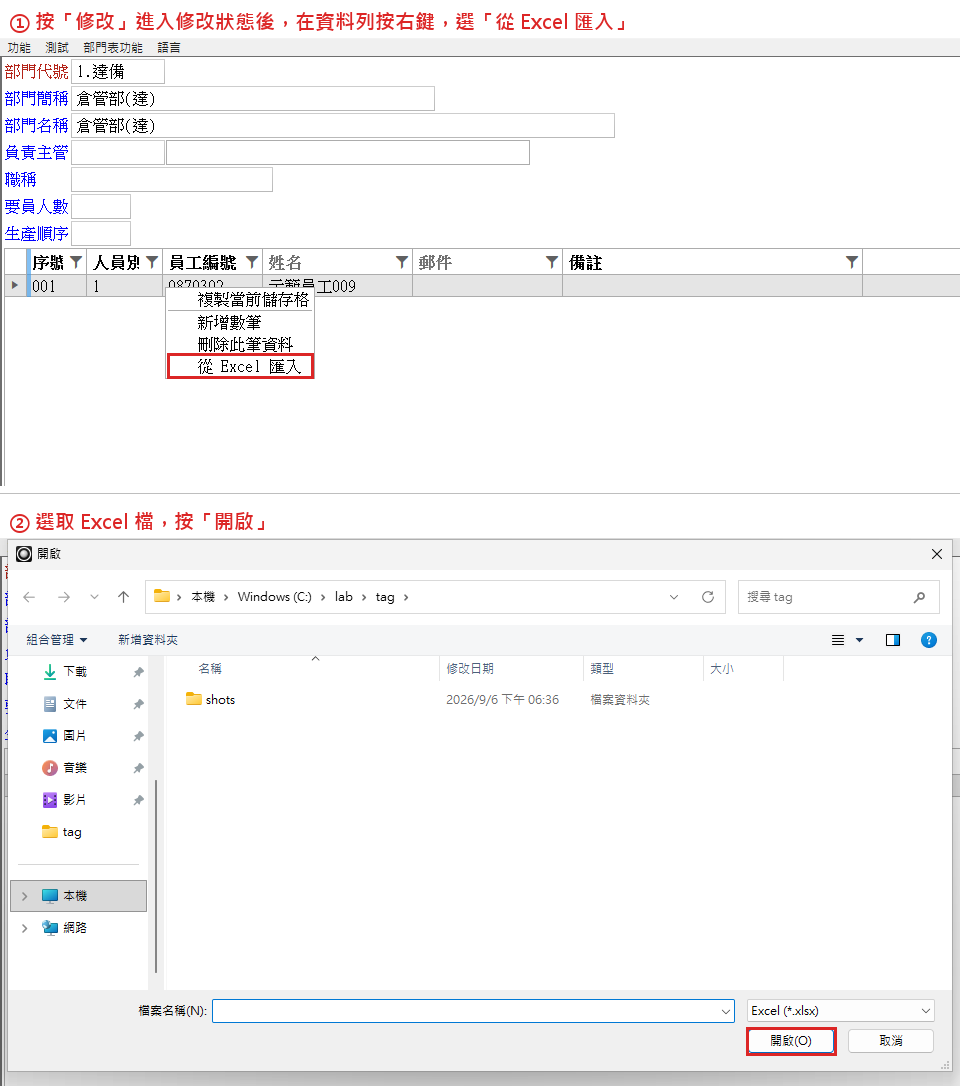The height and width of the screenshot is (1086, 960).
Task: Toggle the preview pane
Action: coord(893,640)
